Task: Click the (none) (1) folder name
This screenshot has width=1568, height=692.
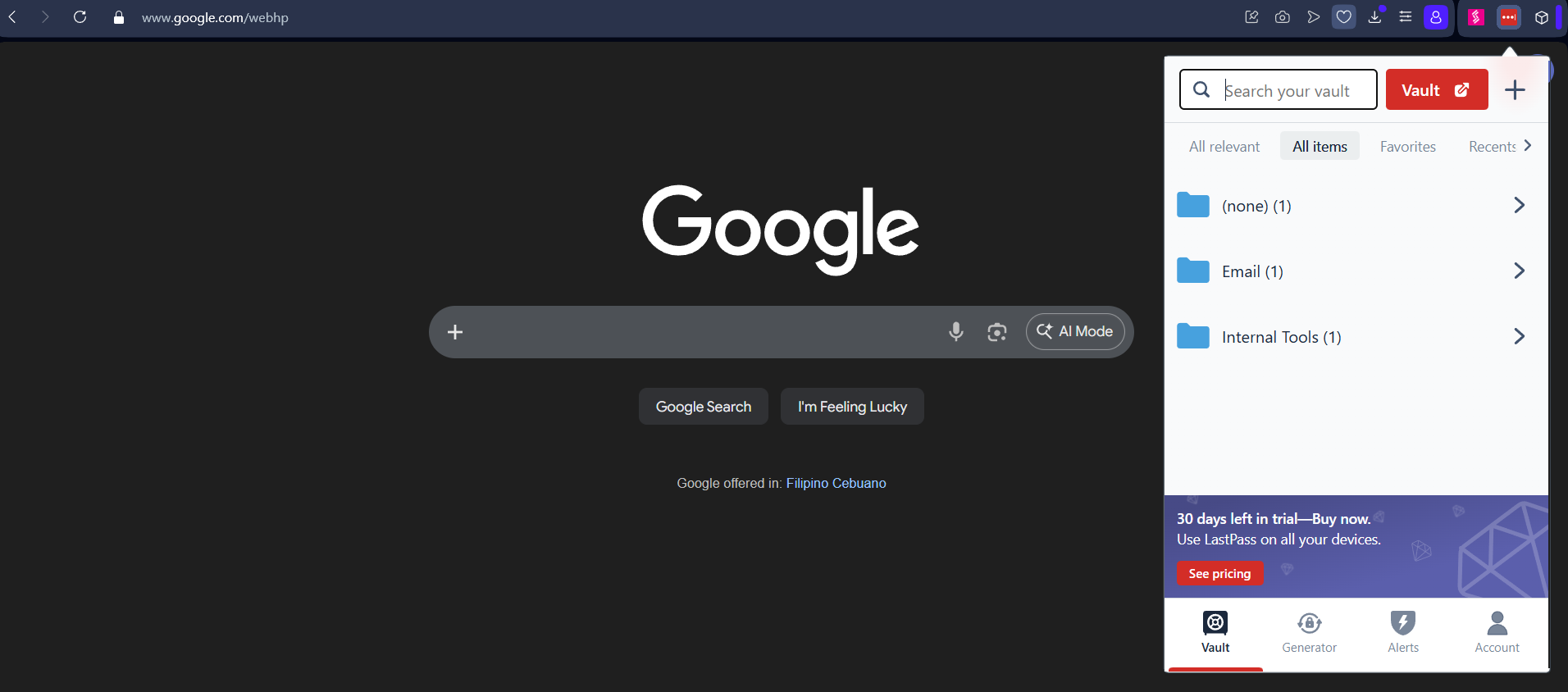Action: (x=1256, y=206)
